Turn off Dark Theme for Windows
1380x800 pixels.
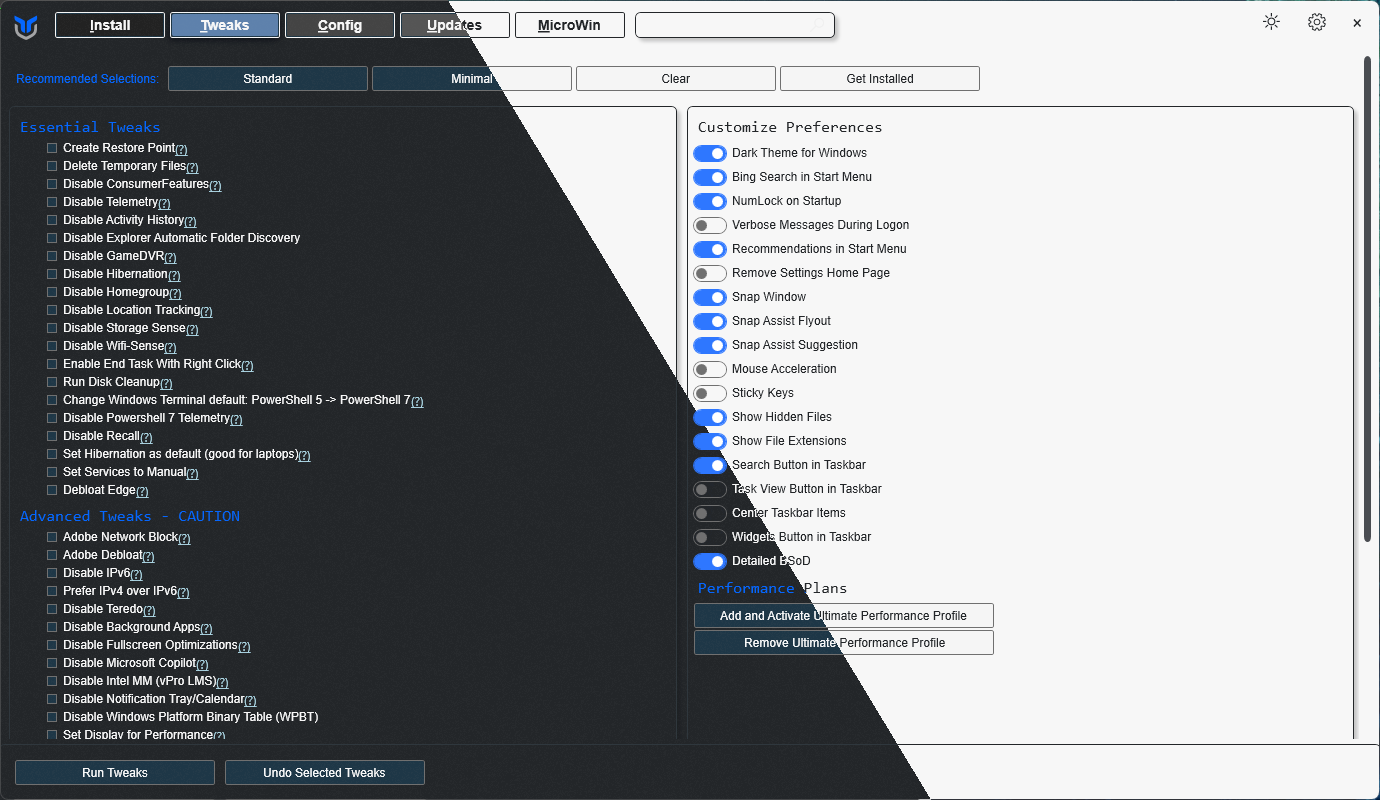click(x=710, y=153)
